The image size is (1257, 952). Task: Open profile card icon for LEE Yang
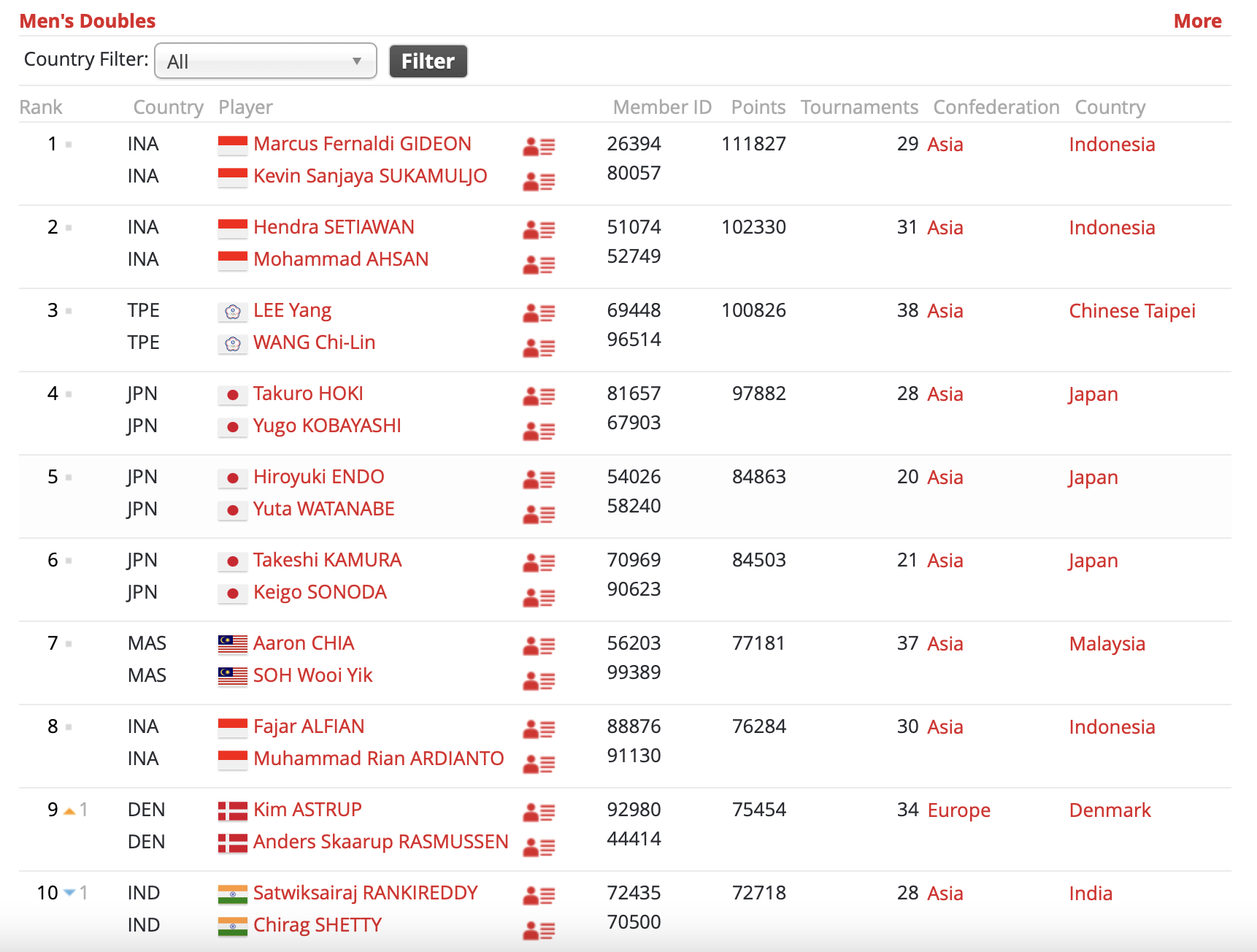539,313
